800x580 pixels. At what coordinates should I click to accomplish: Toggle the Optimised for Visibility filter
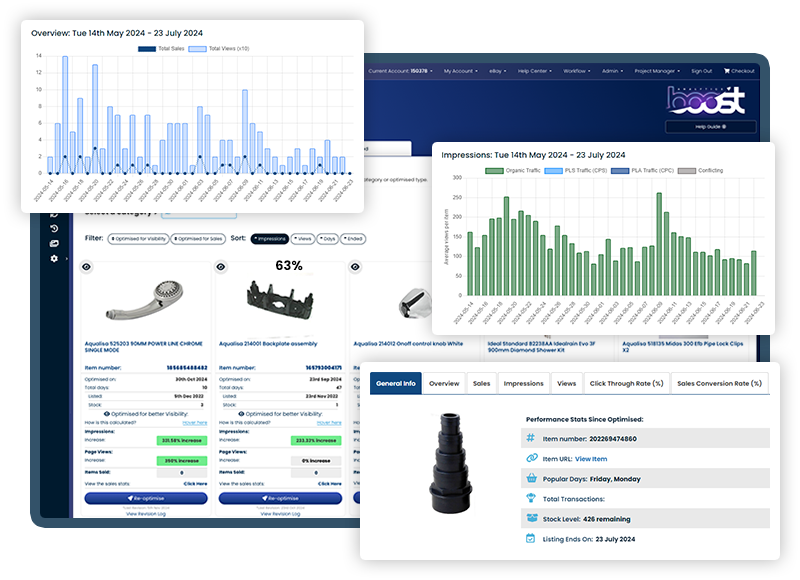point(138,239)
